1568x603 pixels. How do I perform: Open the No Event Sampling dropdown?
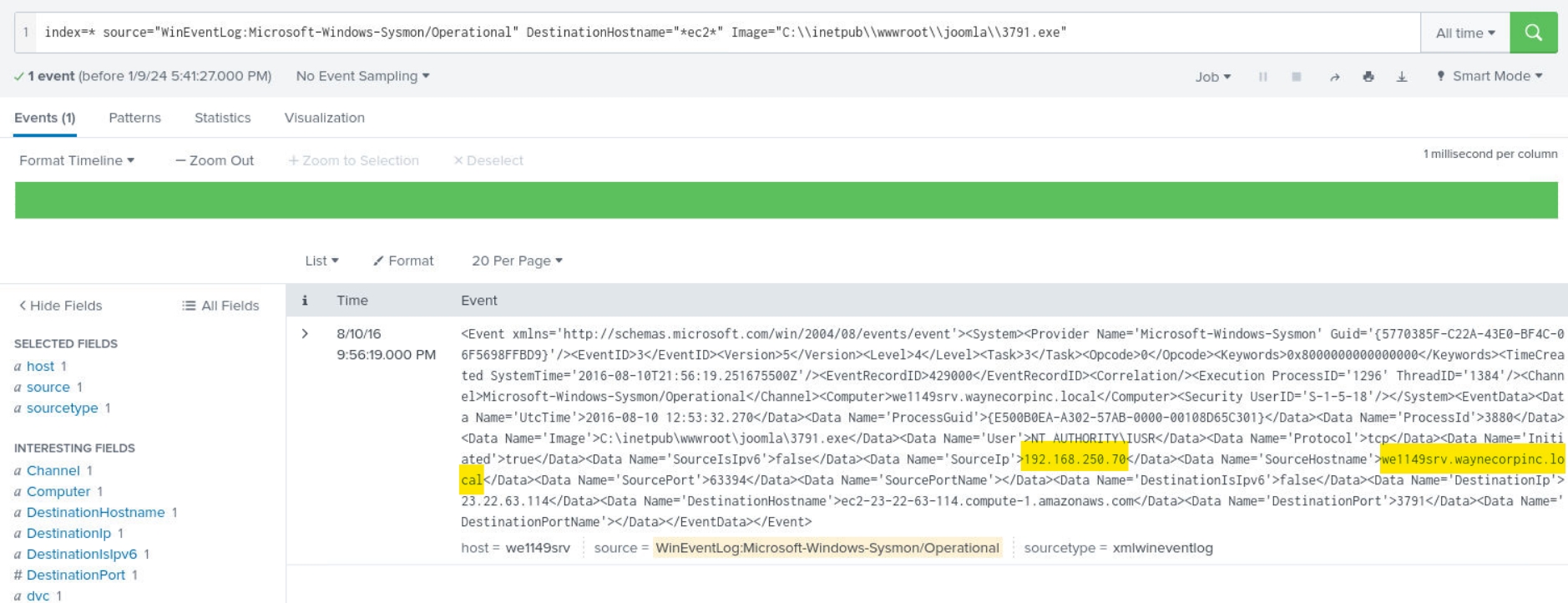click(362, 76)
